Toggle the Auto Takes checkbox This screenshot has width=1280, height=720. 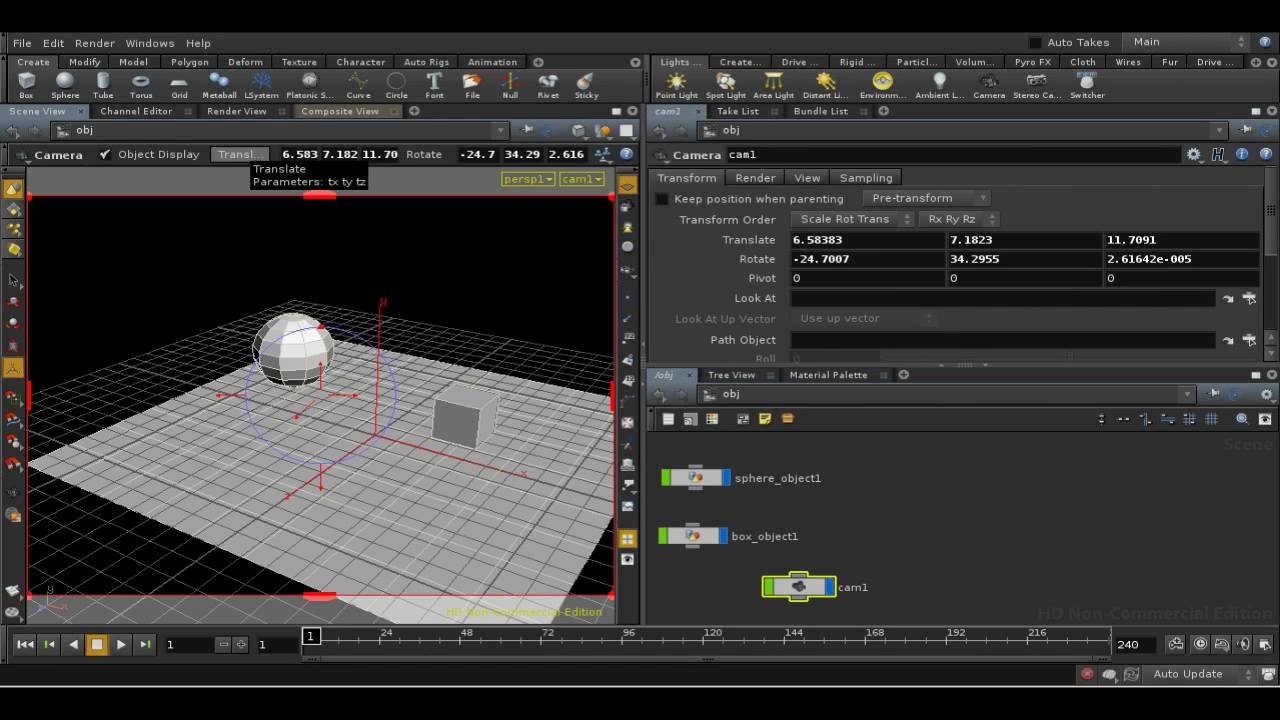click(x=1035, y=43)
